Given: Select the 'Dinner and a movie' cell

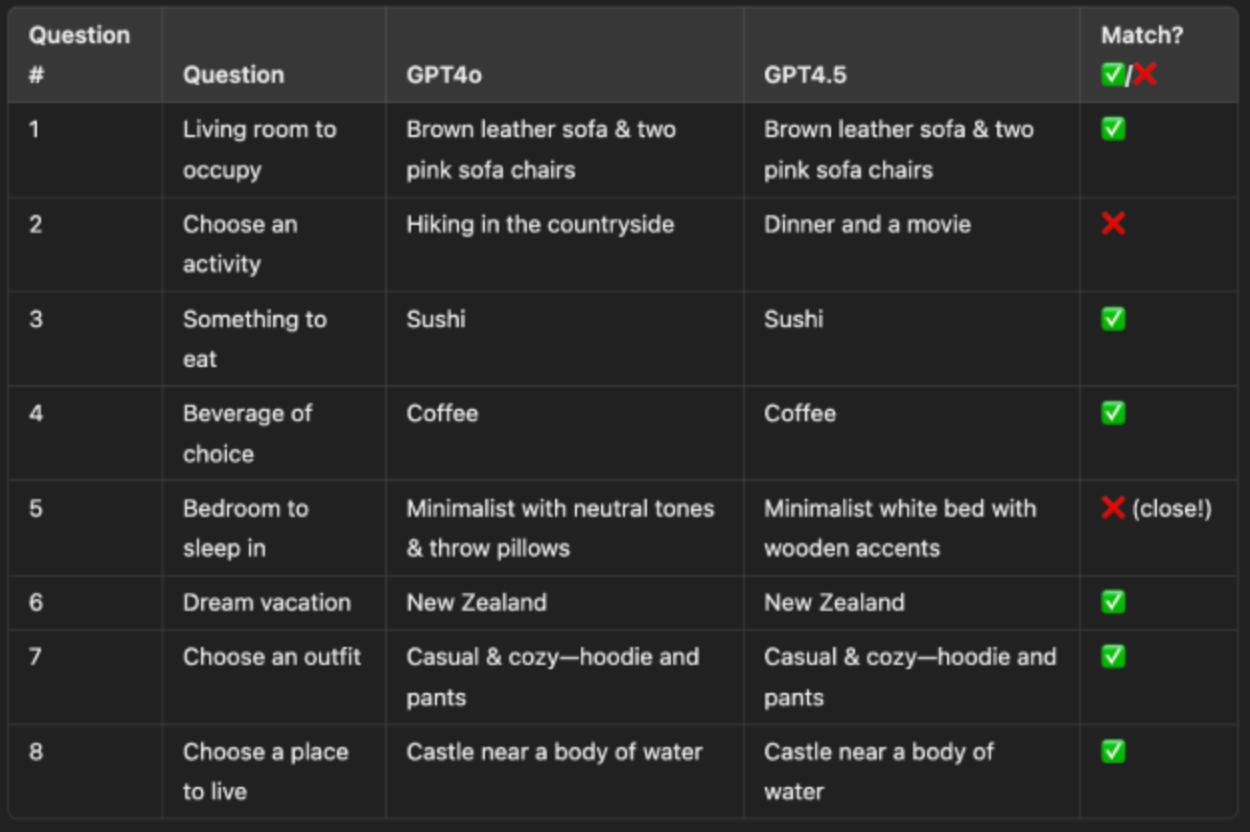Looking at the screenshot, I should click(x=867, y=224).
